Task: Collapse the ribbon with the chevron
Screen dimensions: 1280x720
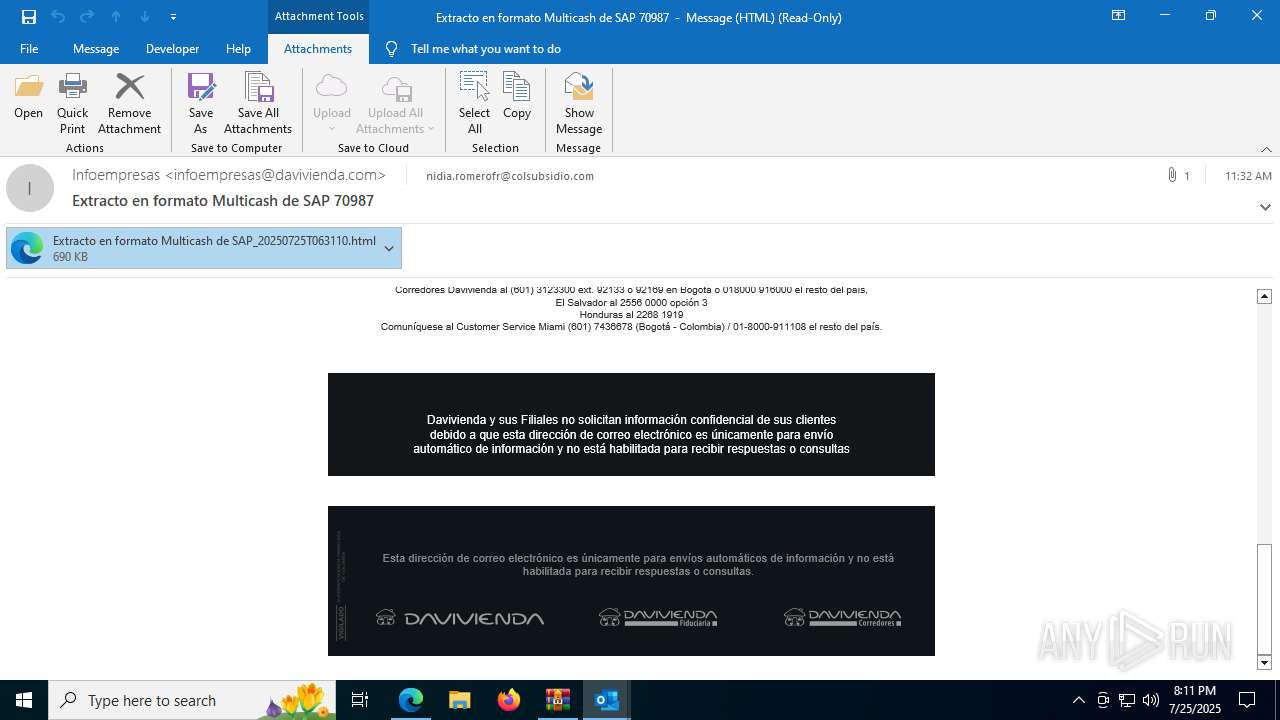Action: (1266, 149)
